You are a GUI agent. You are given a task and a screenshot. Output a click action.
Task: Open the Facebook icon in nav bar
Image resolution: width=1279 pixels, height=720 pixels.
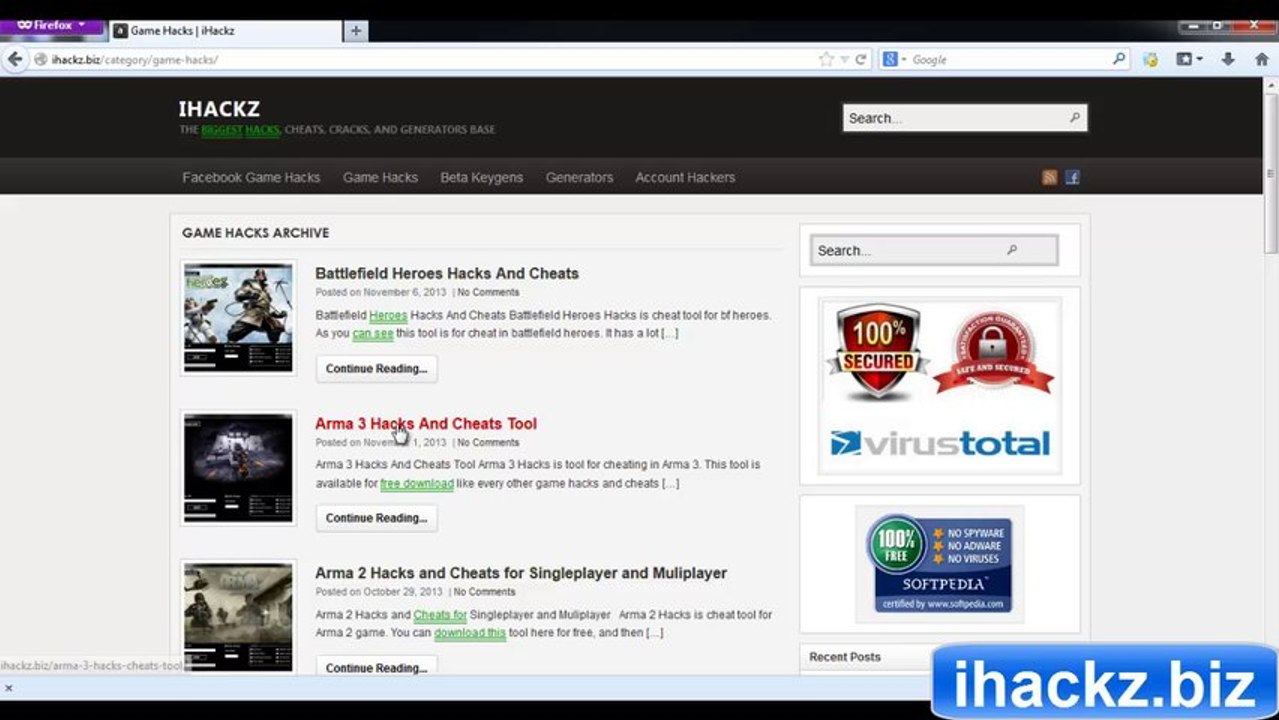pyautogui.click(x=1072, y=178)
